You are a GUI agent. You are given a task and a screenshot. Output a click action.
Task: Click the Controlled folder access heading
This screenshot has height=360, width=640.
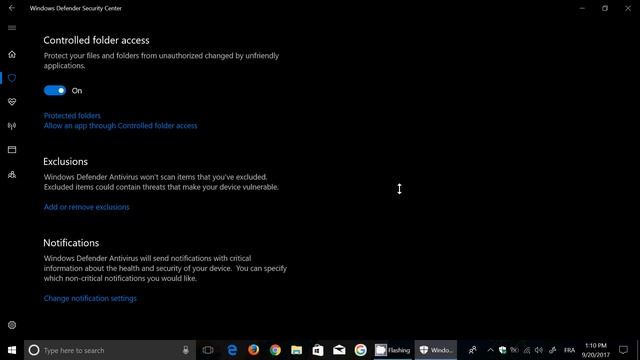point(96,40)
